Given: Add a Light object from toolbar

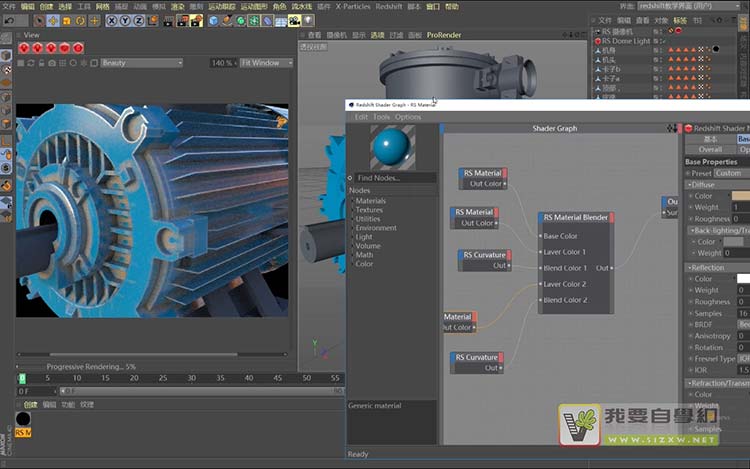Looking at the screenshot, I should [309, 21].
